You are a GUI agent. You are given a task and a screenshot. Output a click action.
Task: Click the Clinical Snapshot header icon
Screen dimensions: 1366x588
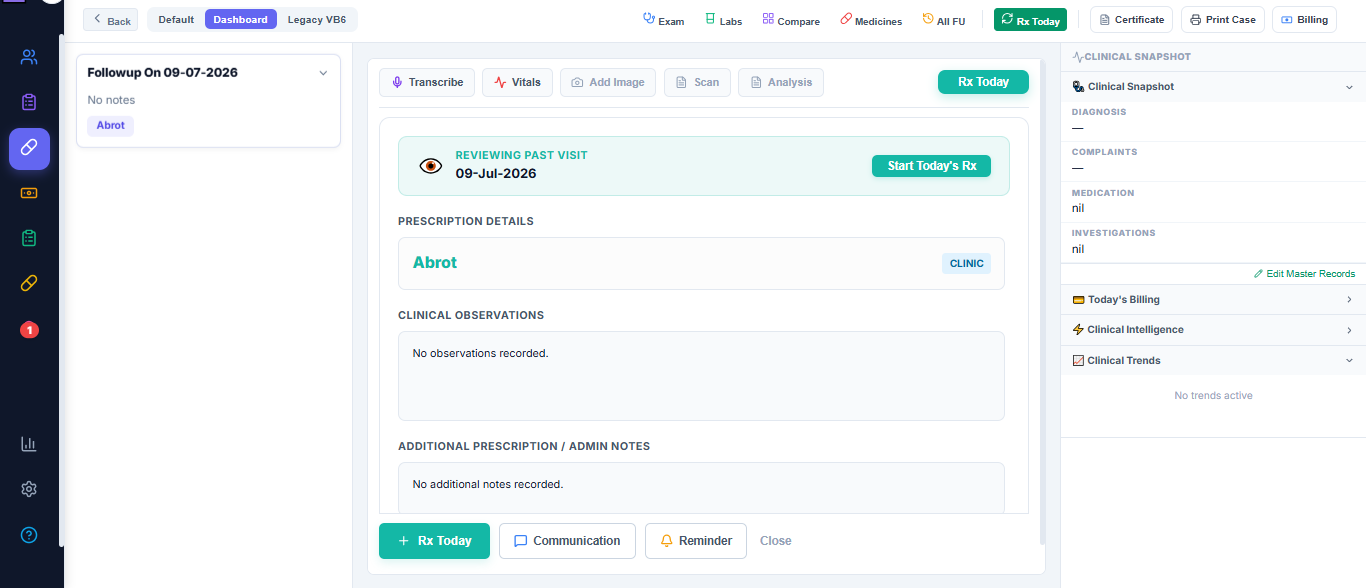coord(1078,87)
